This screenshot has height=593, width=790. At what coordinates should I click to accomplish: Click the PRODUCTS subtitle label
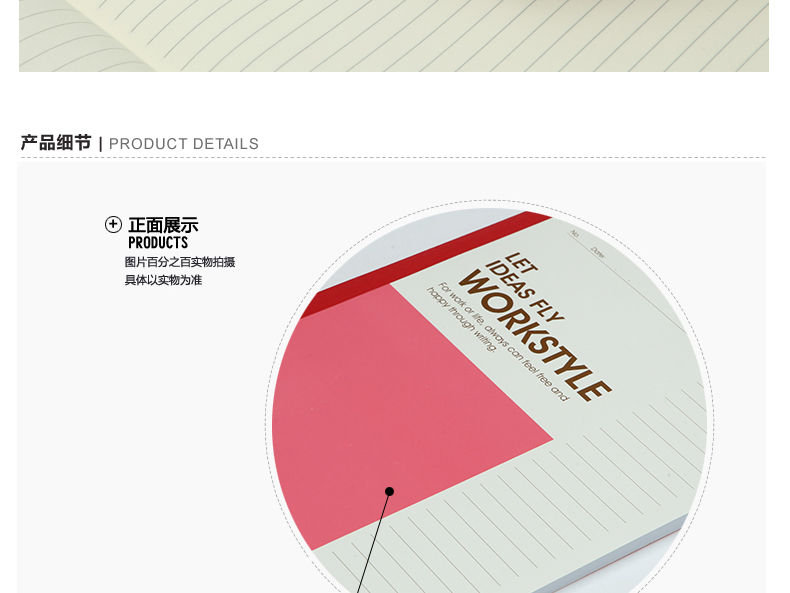pyautogui.click(x=158, y=243)
